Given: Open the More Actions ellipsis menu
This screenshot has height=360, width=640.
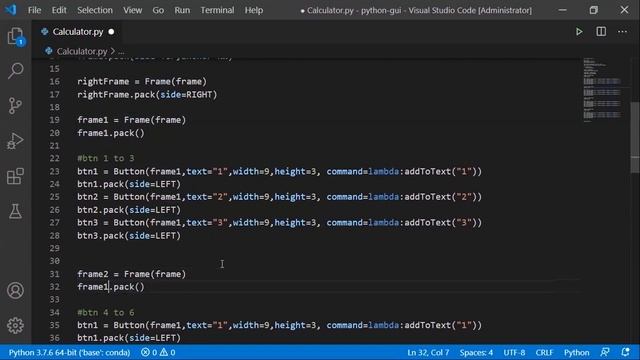Looking at the screenshot, I should click(x=622, y=32).
